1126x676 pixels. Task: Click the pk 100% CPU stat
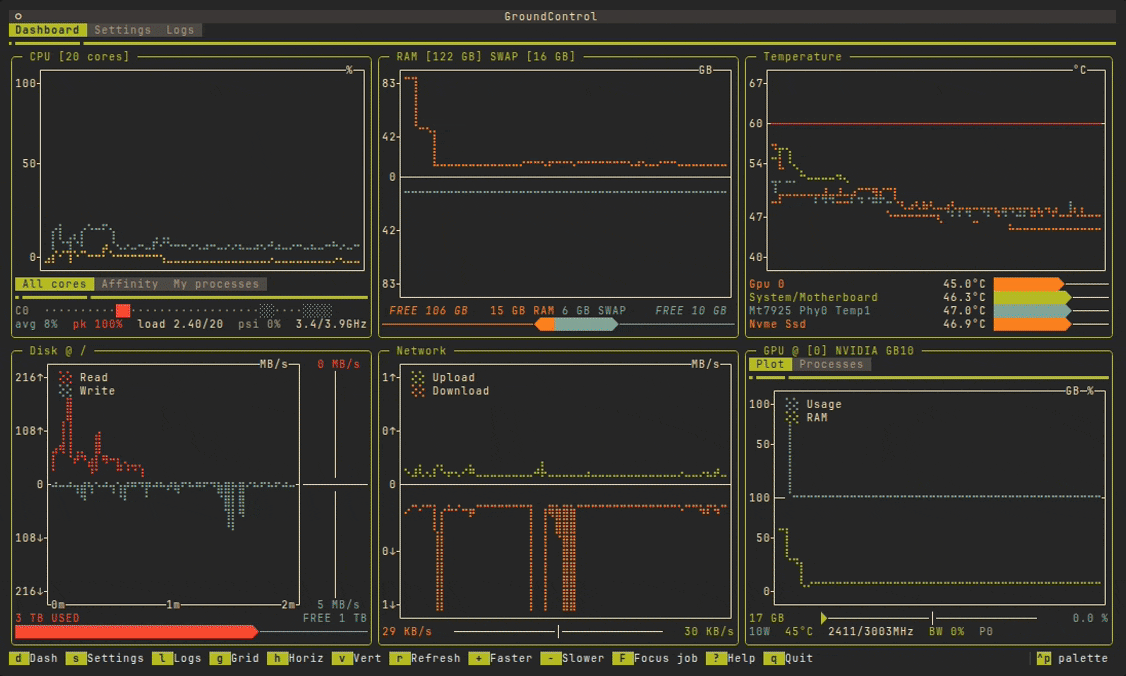click(x=98, y=324)
